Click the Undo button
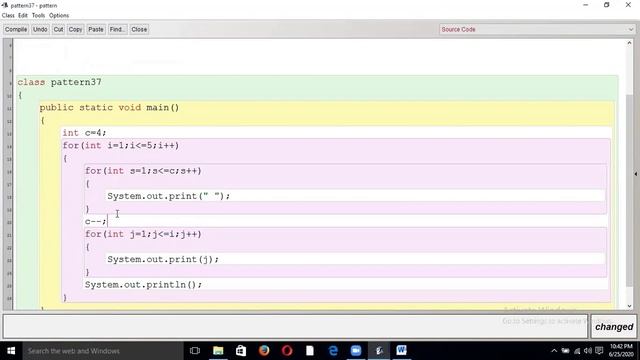Screen dimensions: 640x360 pos(40,29)
